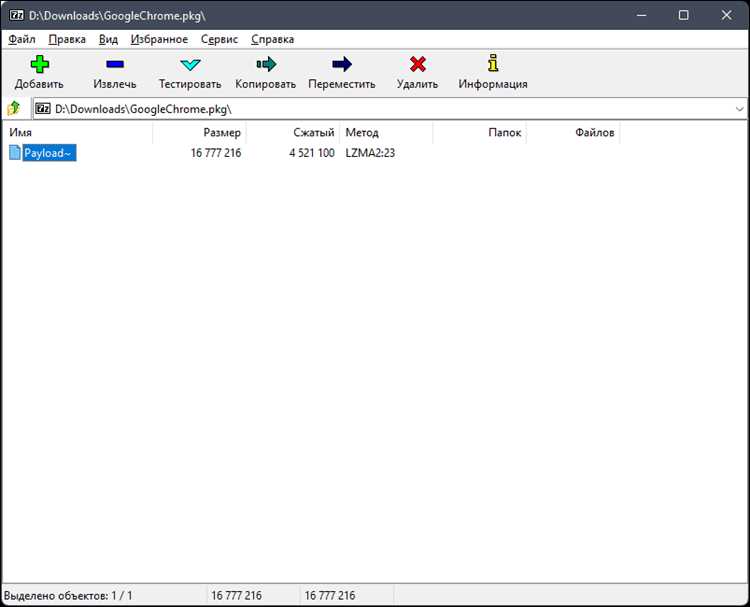Open the Вид menu
The width and height of the screenshot is (750, 607).
pyautogui.click(x=108, y=39)
